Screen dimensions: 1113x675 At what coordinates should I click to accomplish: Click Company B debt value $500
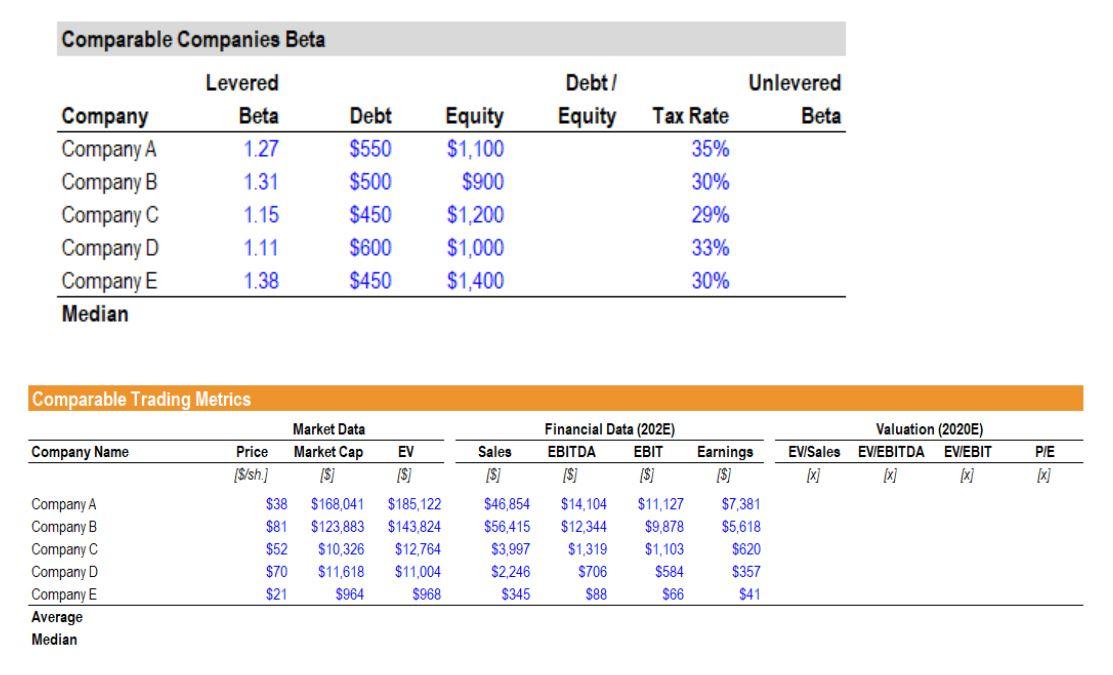coord(370,182)
